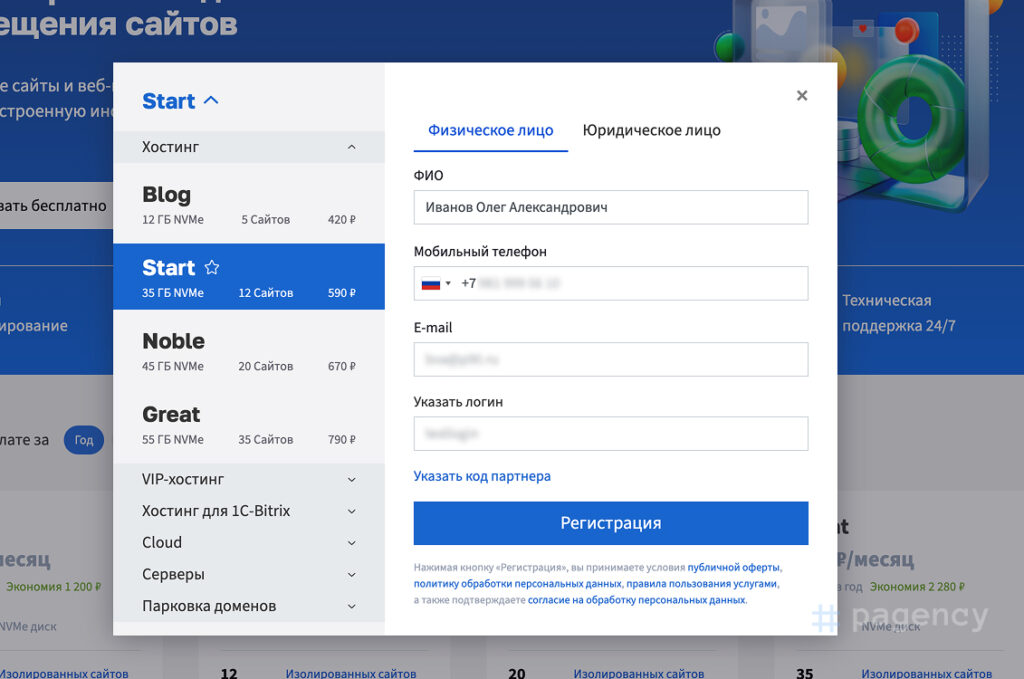The width and height of the screenshot is (1024, 679).
Task: Click the E-mail input field
Action: [611, 359]
